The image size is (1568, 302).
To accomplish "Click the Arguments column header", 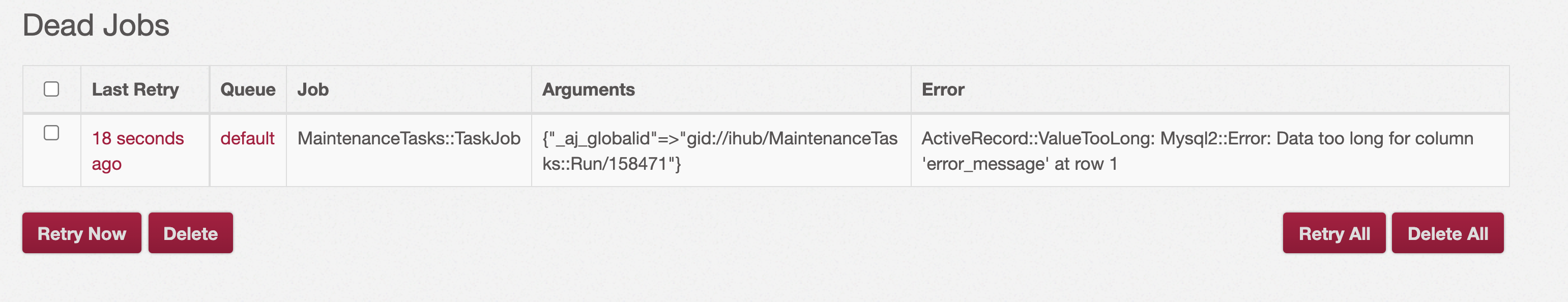I will pos(589,89).
